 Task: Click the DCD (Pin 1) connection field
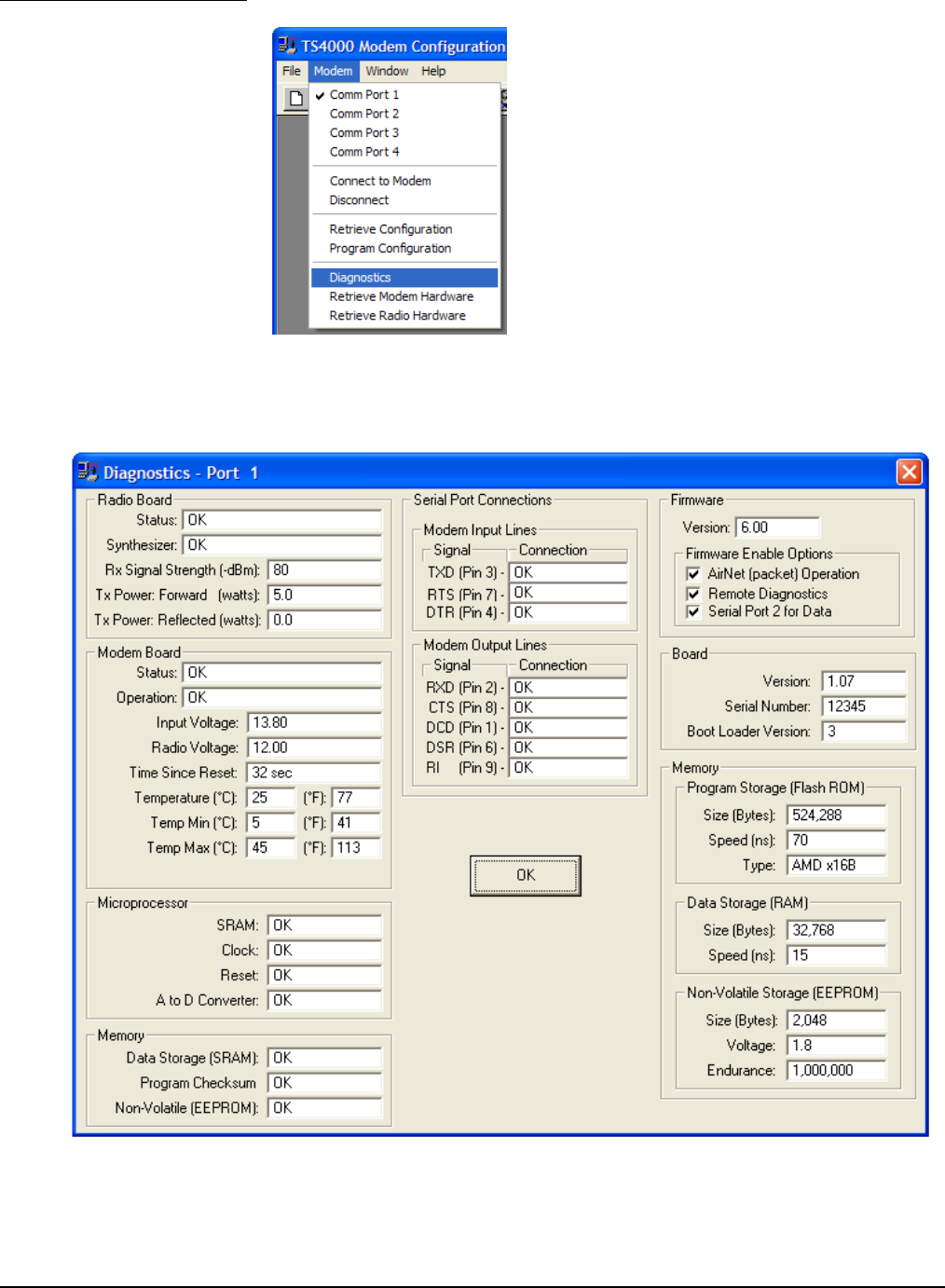(x=568, y=728)
